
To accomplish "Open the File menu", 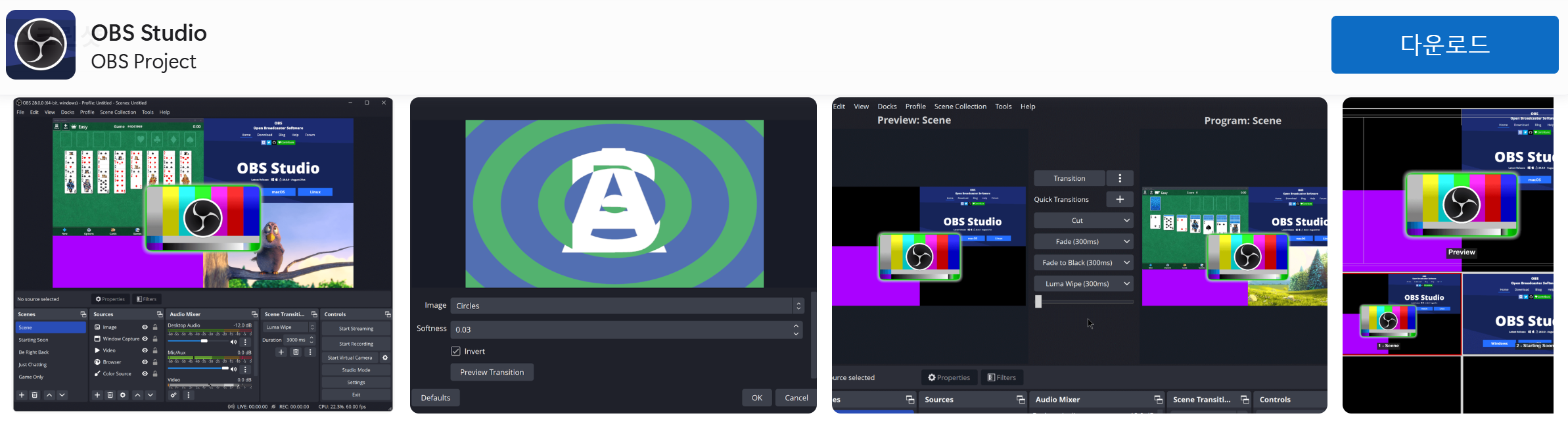I will pyautogui.click(x=20, y=112).
